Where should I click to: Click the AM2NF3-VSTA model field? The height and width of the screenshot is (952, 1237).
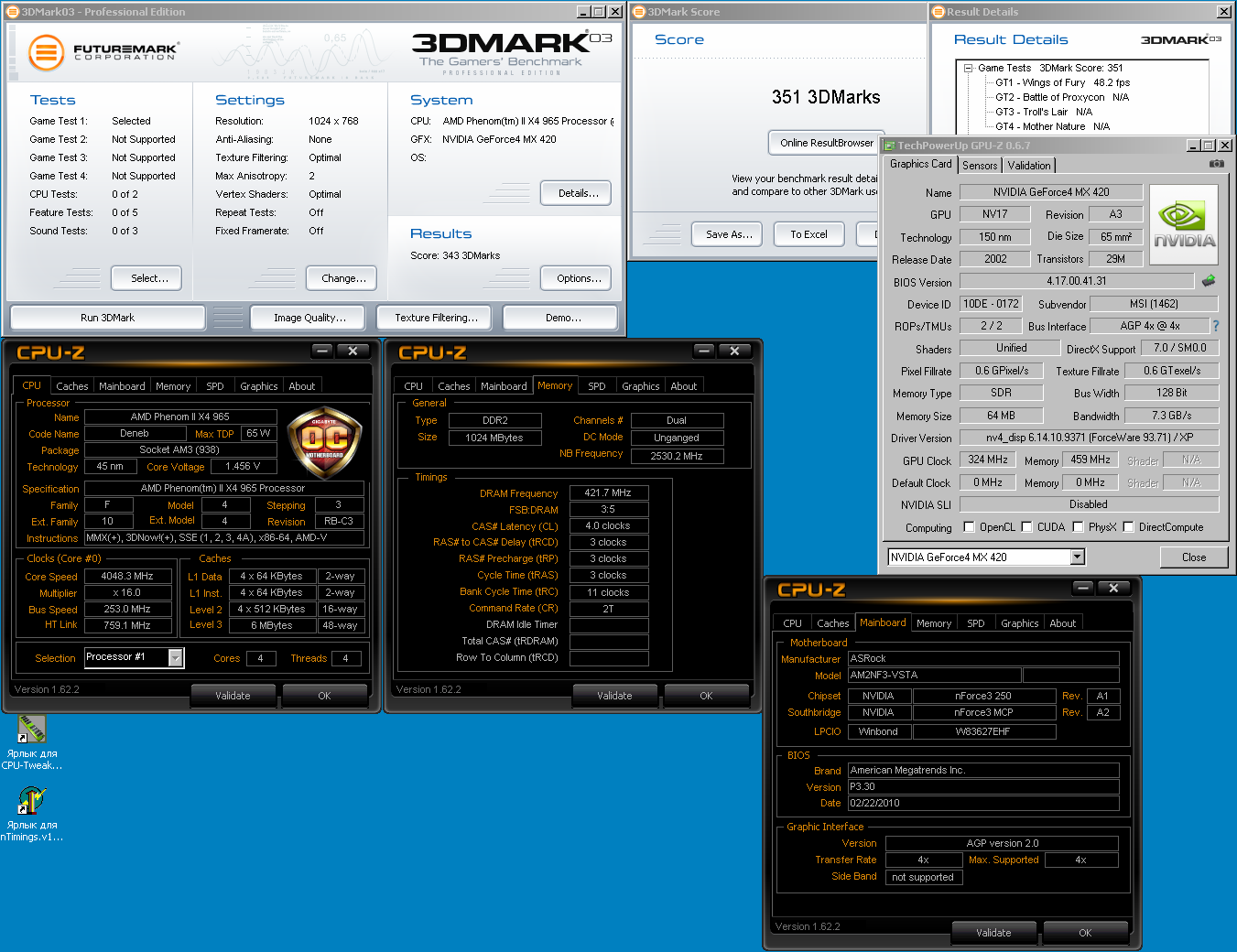(x=933, y=676)
